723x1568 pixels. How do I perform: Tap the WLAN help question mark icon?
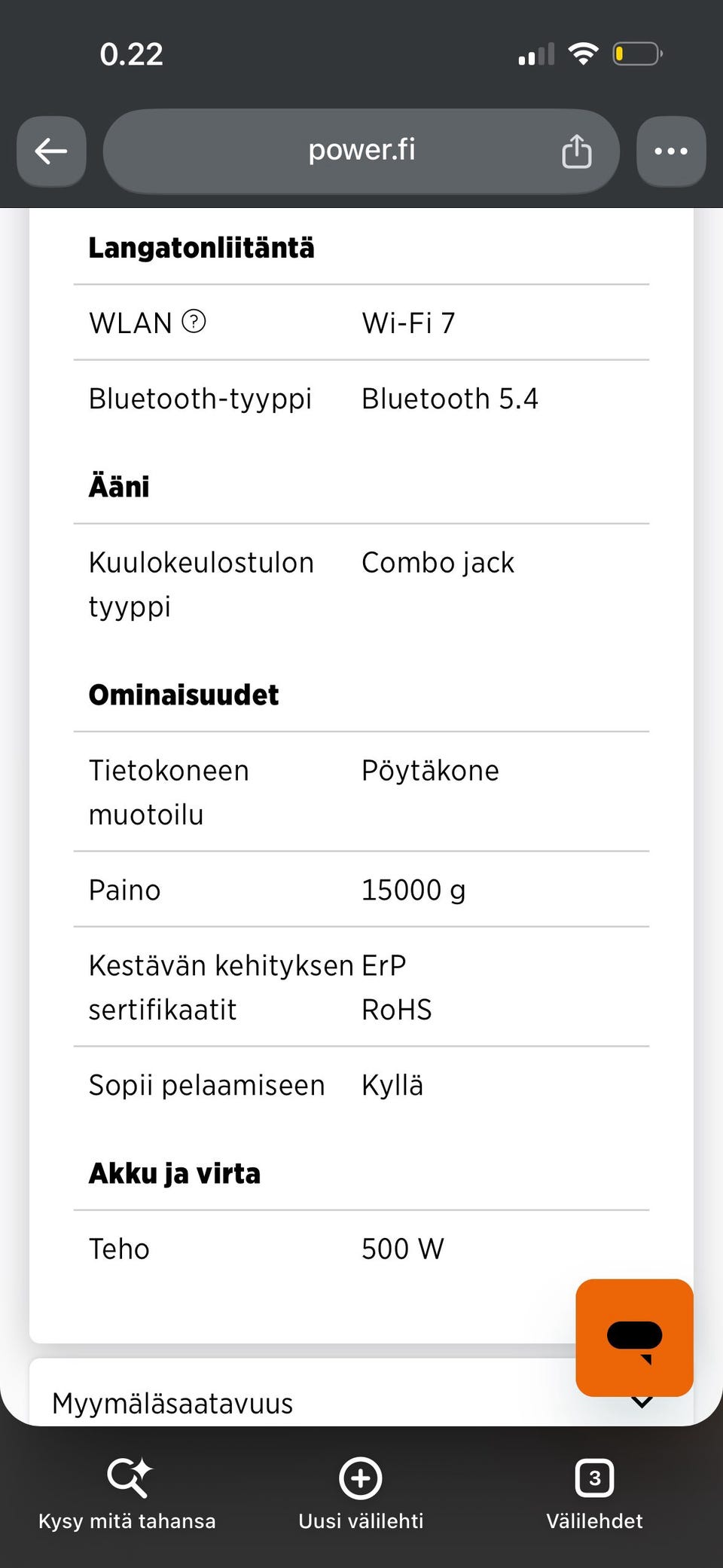point(194,322)
